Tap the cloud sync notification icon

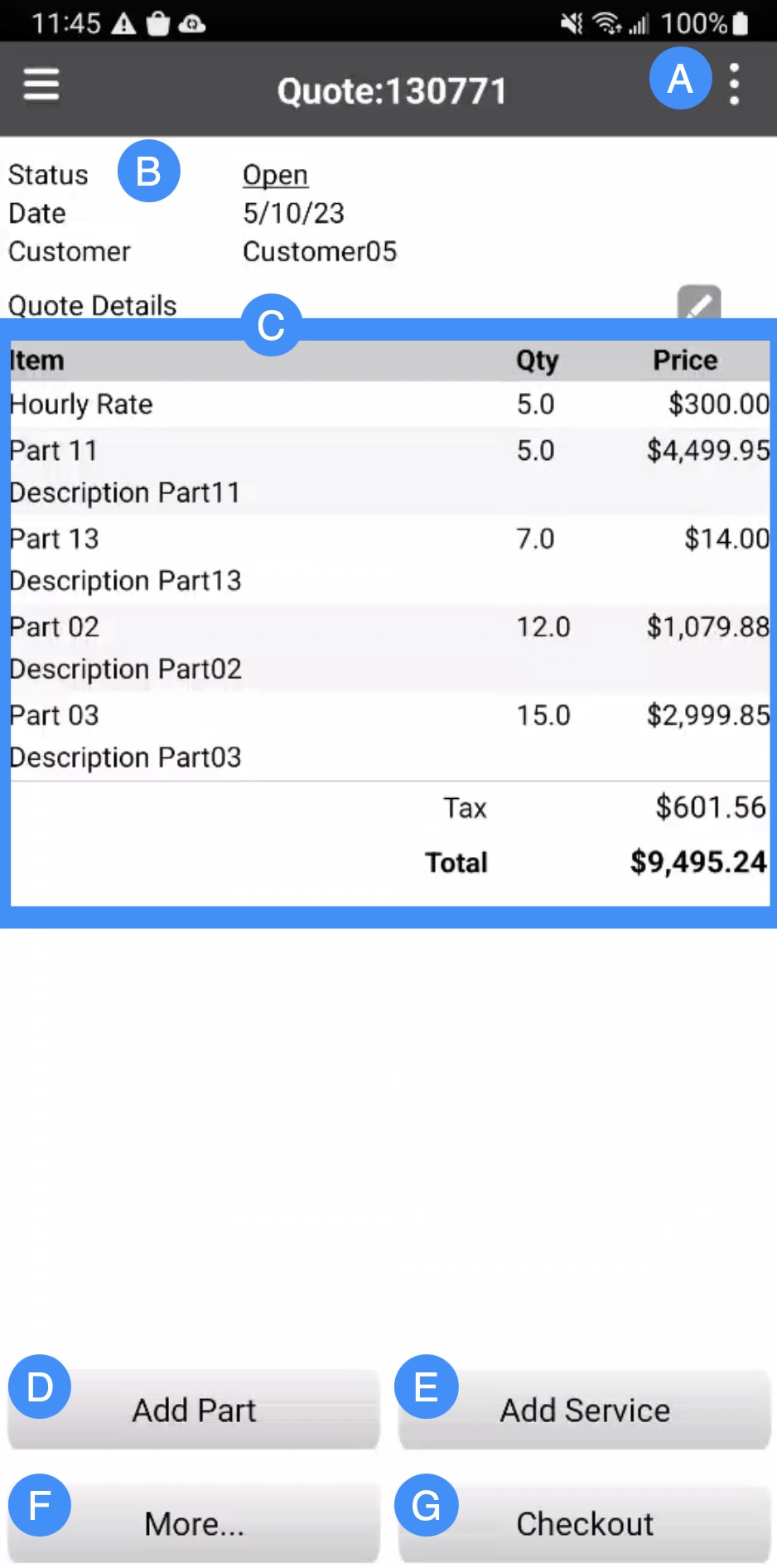pyautogui.click(x=192, y=23)
